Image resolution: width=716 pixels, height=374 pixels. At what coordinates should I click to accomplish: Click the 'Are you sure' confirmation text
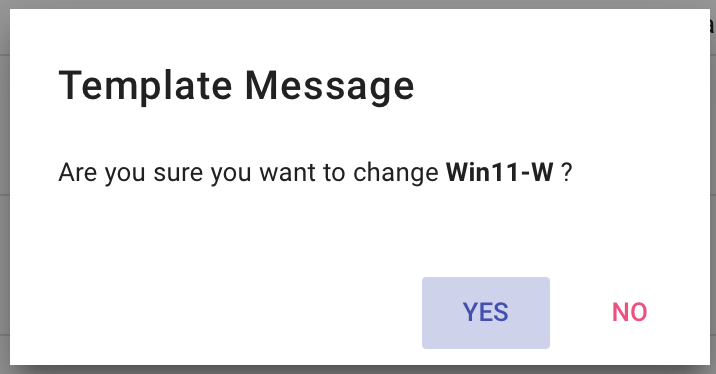pyautogui.click(x=315, y=173)
